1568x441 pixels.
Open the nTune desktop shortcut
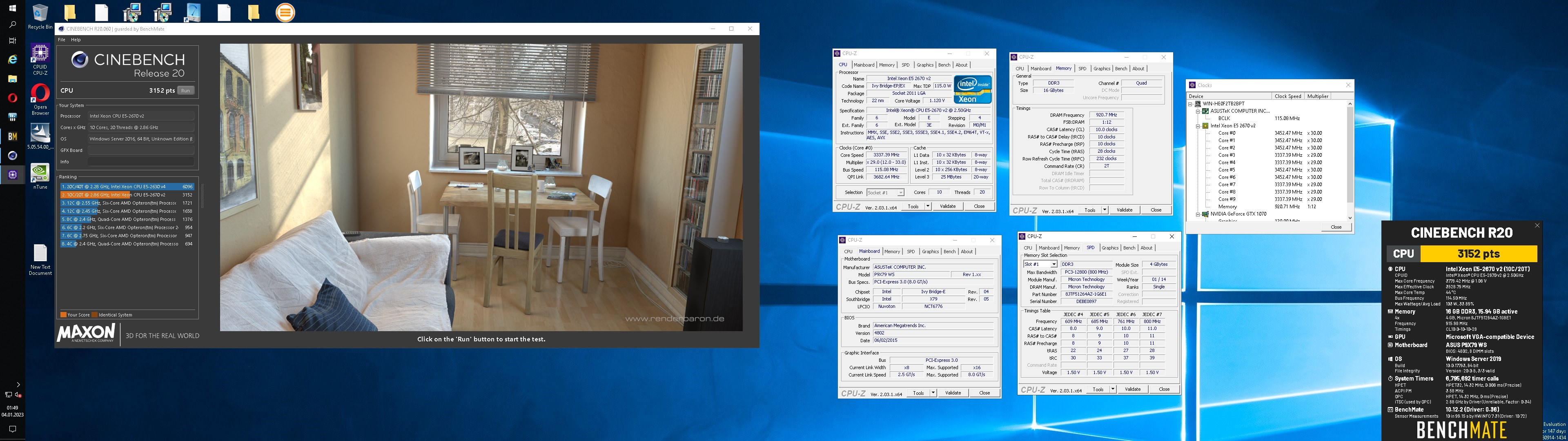tap(40, 177)
